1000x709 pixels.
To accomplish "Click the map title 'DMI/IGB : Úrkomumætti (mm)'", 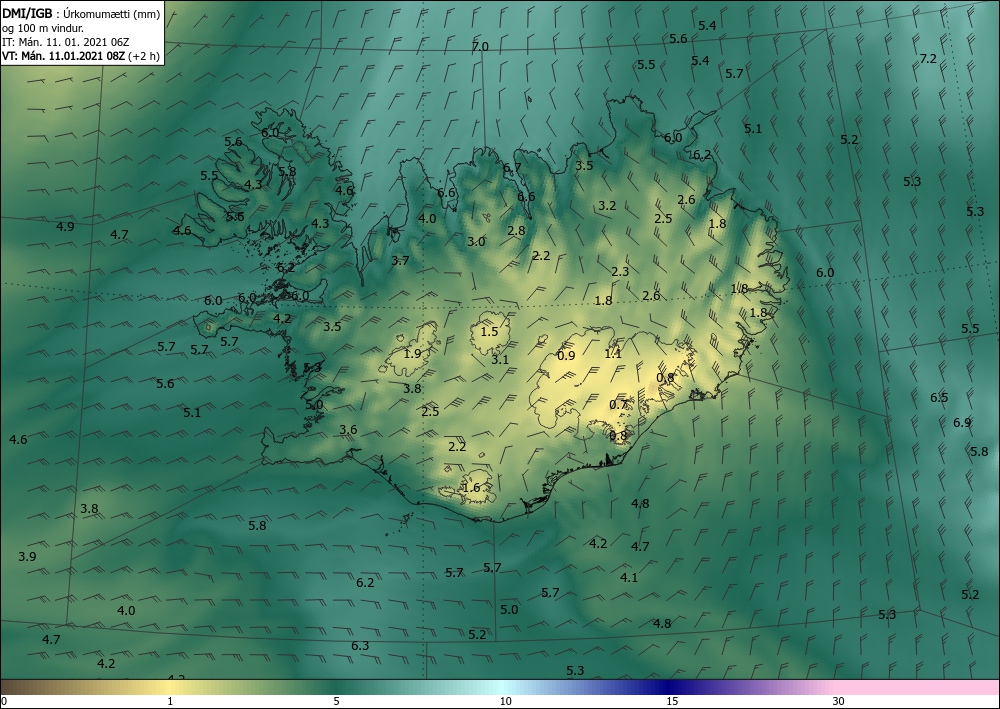I will pos(81,14).
